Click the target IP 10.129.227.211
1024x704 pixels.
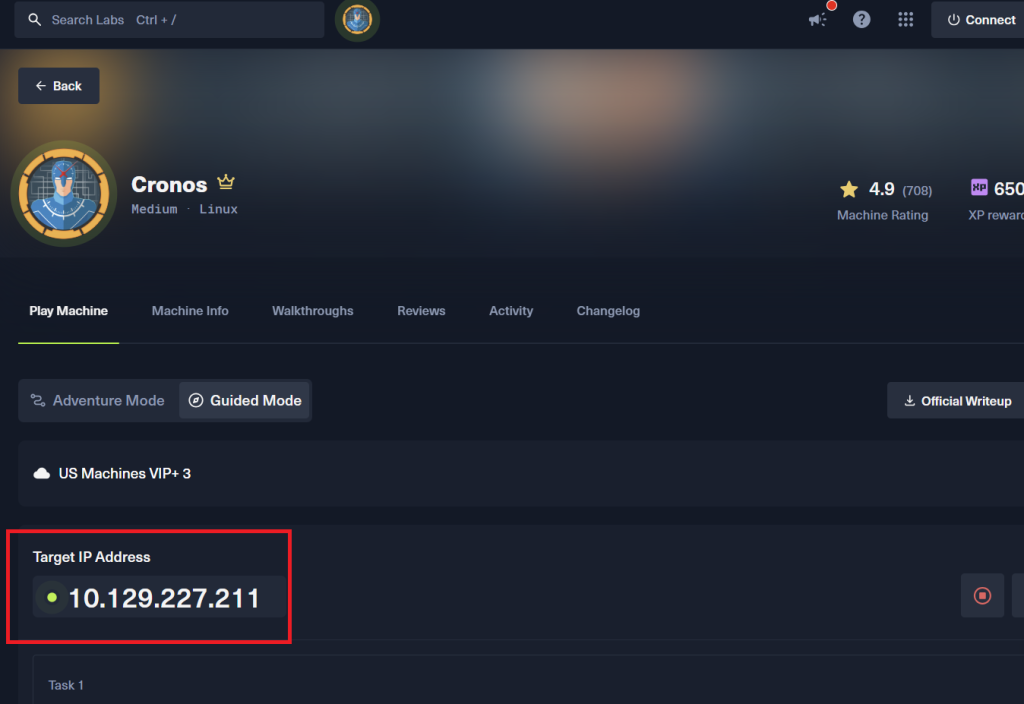click(164, 598)
